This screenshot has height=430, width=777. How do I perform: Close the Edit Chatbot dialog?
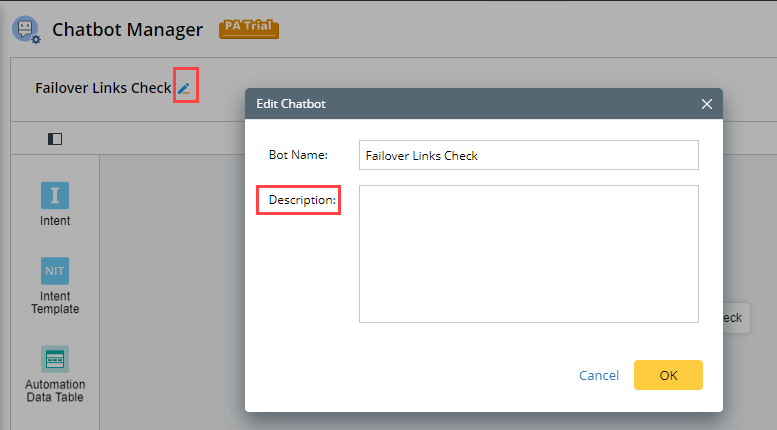pyautogui.click(x=706, y=104)
